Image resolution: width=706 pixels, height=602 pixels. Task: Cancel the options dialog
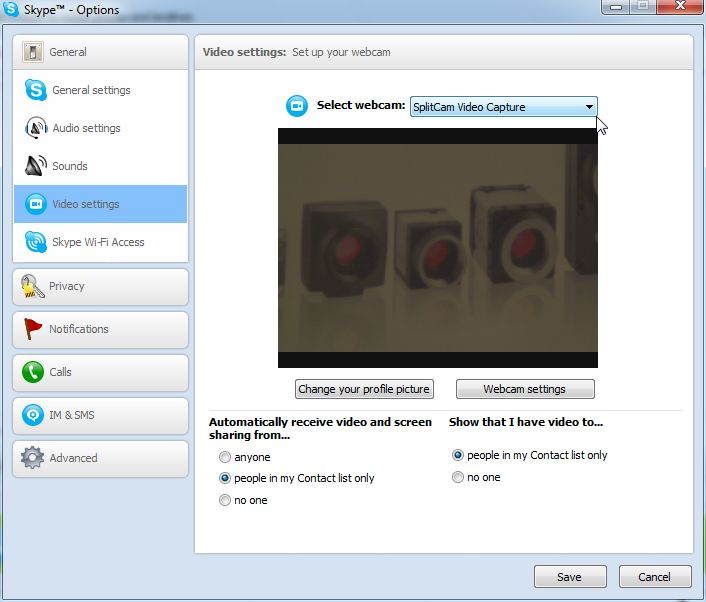point(655,577)
